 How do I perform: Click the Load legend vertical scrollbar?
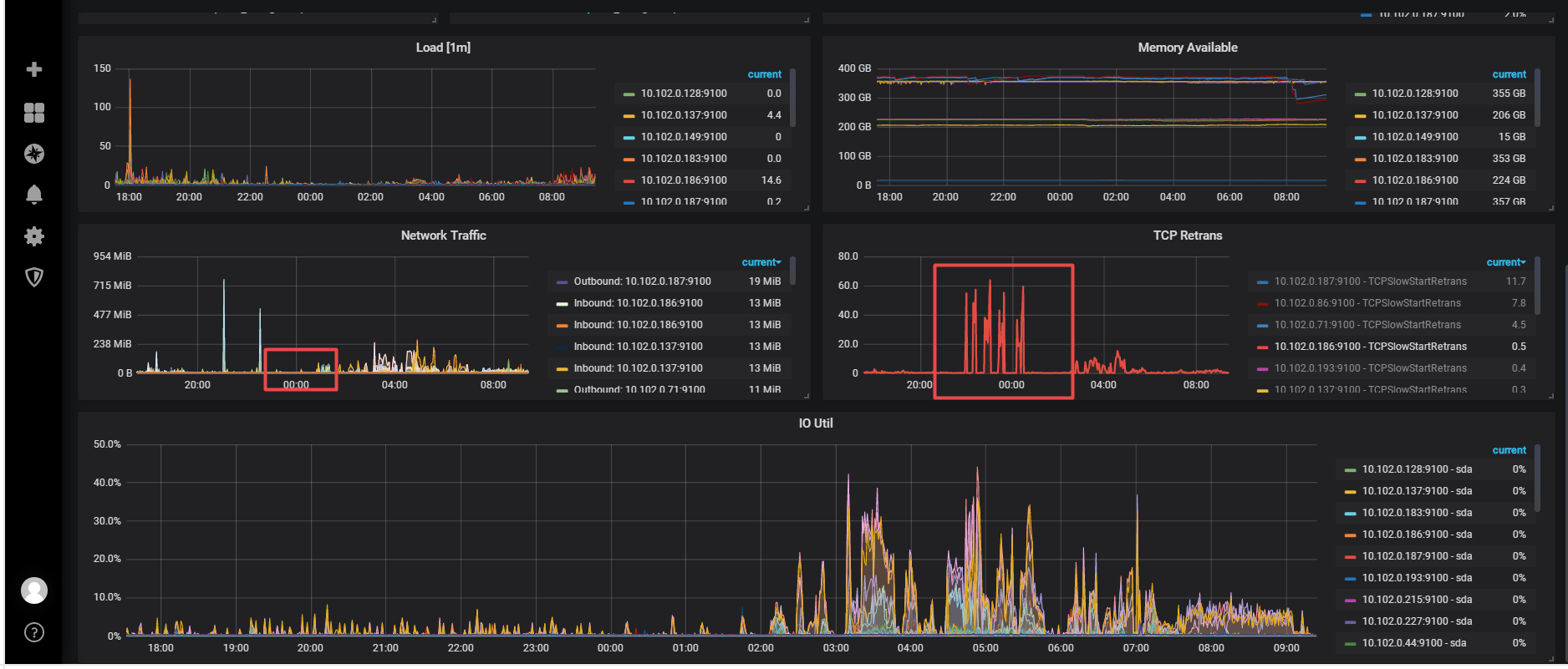(x=792, y=96)
